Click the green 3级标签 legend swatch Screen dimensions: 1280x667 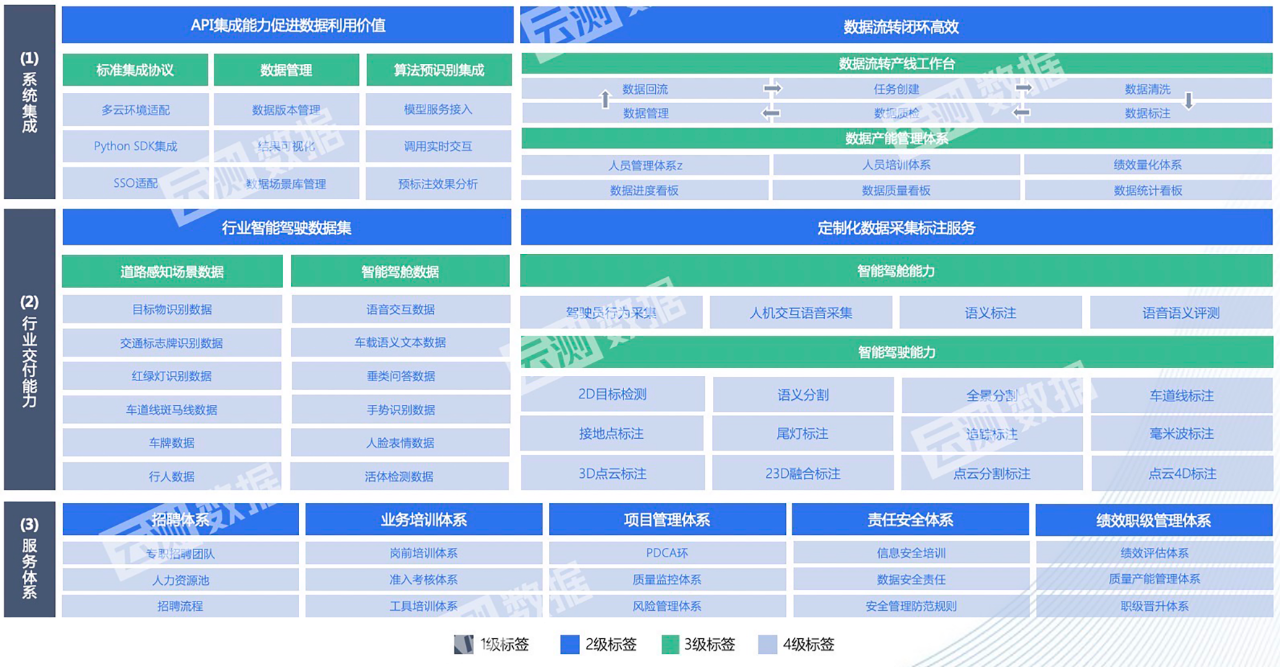(670, 645)
